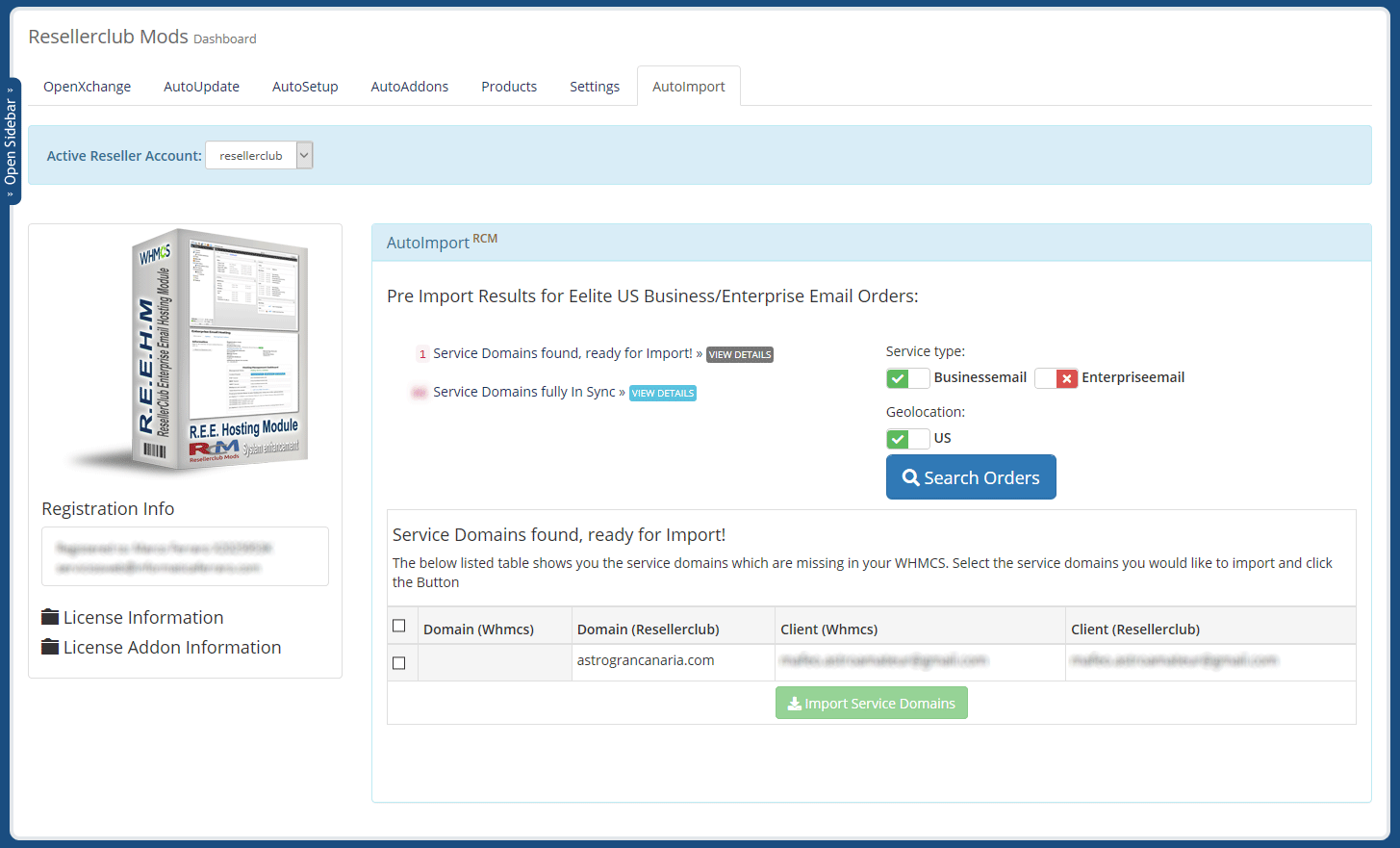Expand the Active Reseller Account dropdown
Viewport: 1400px width, 848px height.
[259, 155]
